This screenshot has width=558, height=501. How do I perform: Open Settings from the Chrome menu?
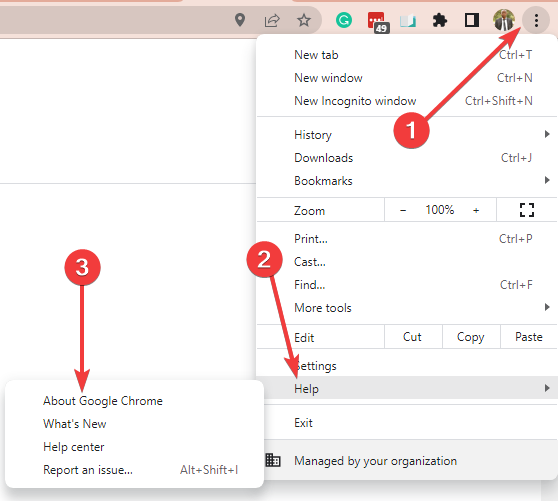(x=407, y=365)
